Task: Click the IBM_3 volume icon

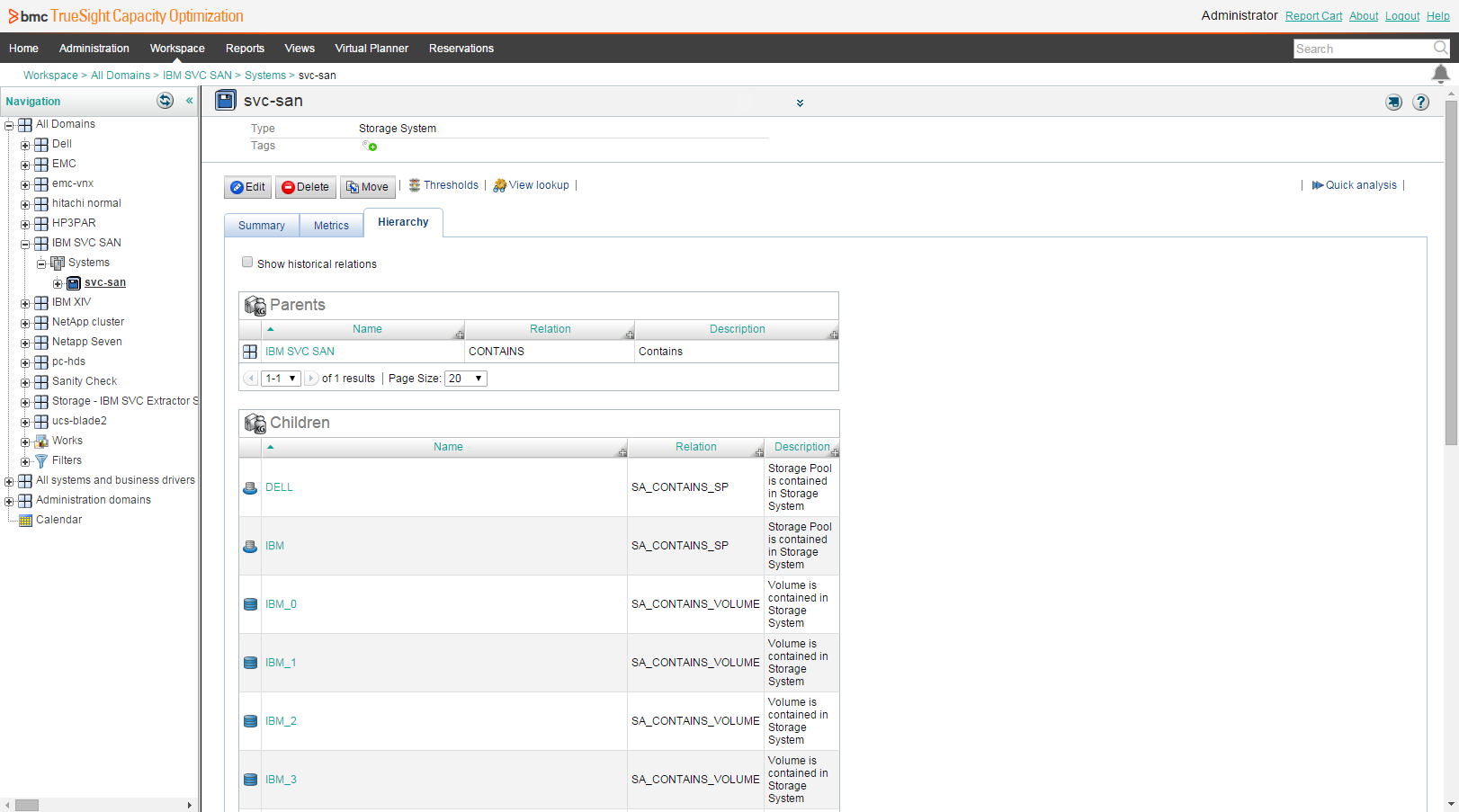Action: (250, 780)
